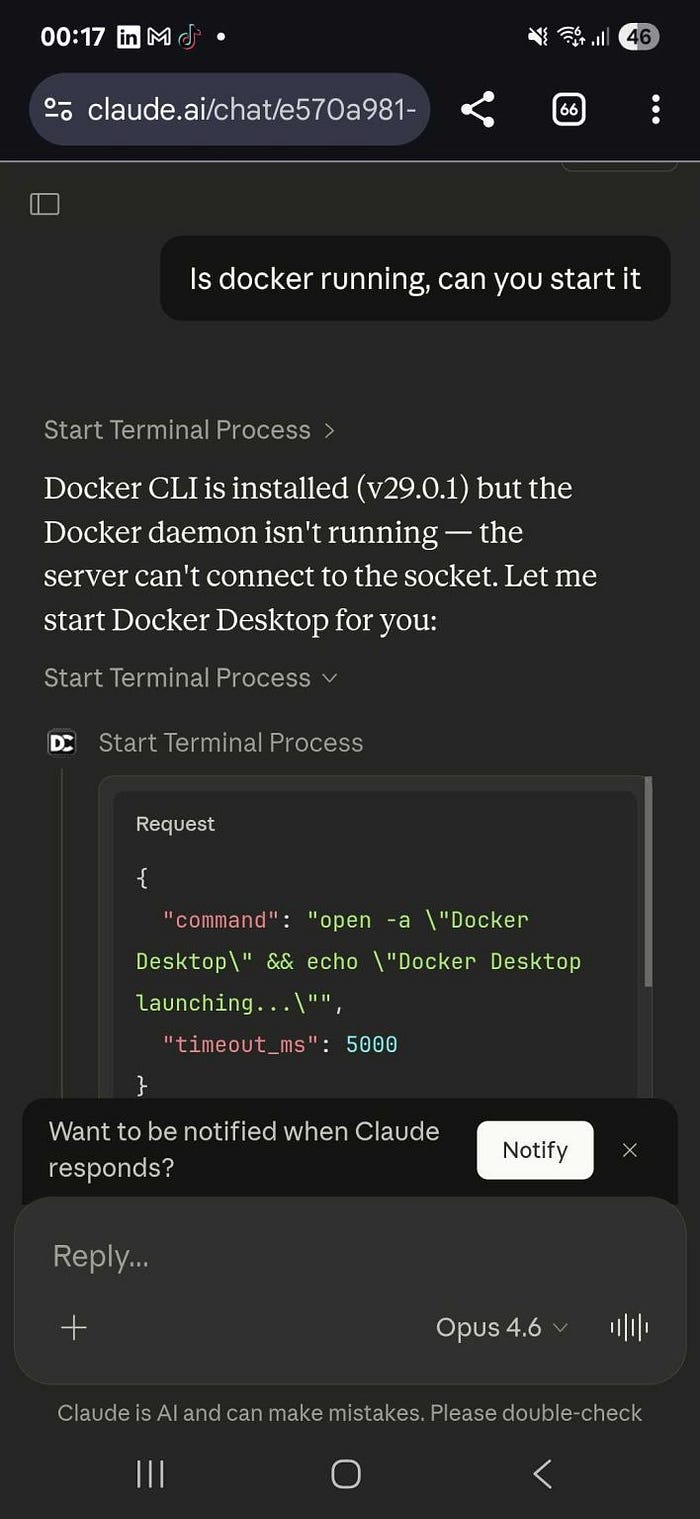Screen dimensions: 700x1519
Task: Collapse the second Start Terminal Process step
Action: click(x=190, y=678)
